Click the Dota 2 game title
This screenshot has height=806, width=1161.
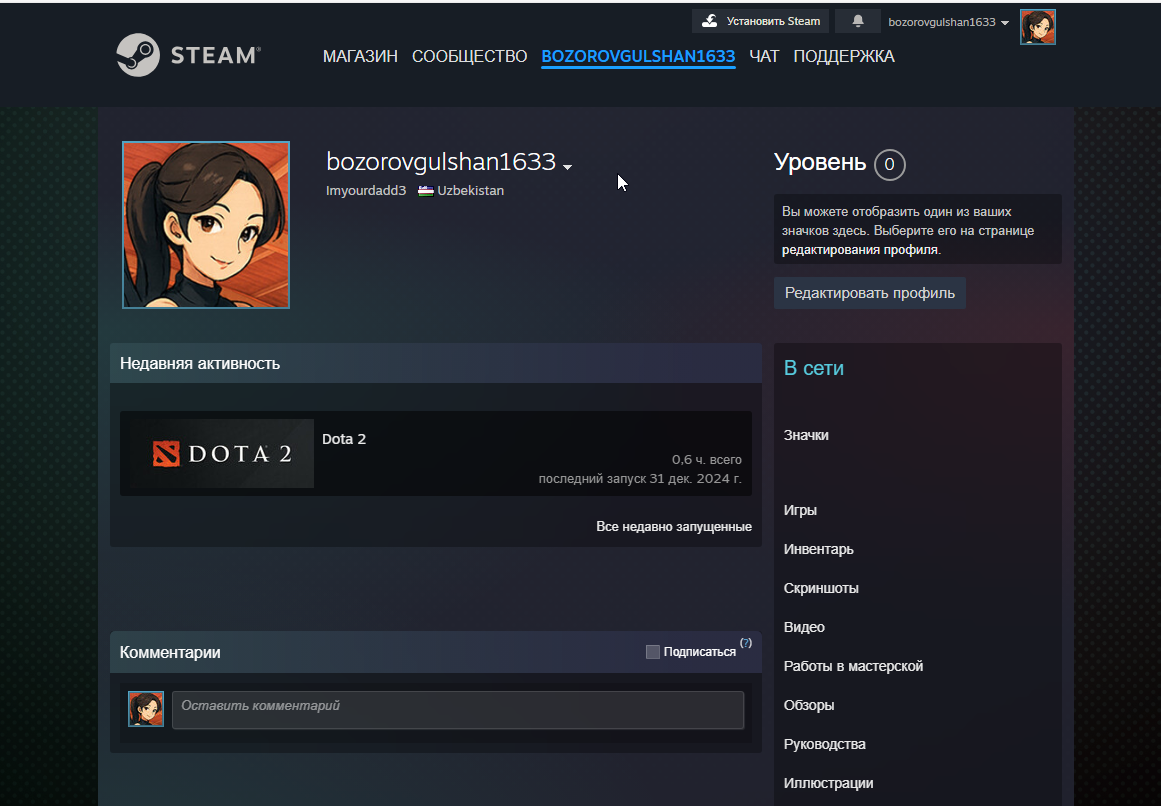[x=344, y=439]
